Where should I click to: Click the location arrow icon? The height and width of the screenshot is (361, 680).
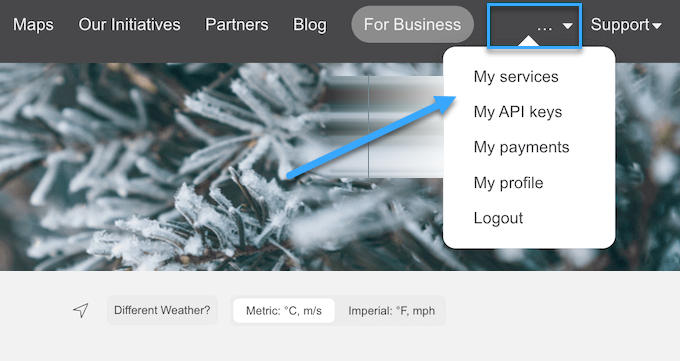point(81,310)
